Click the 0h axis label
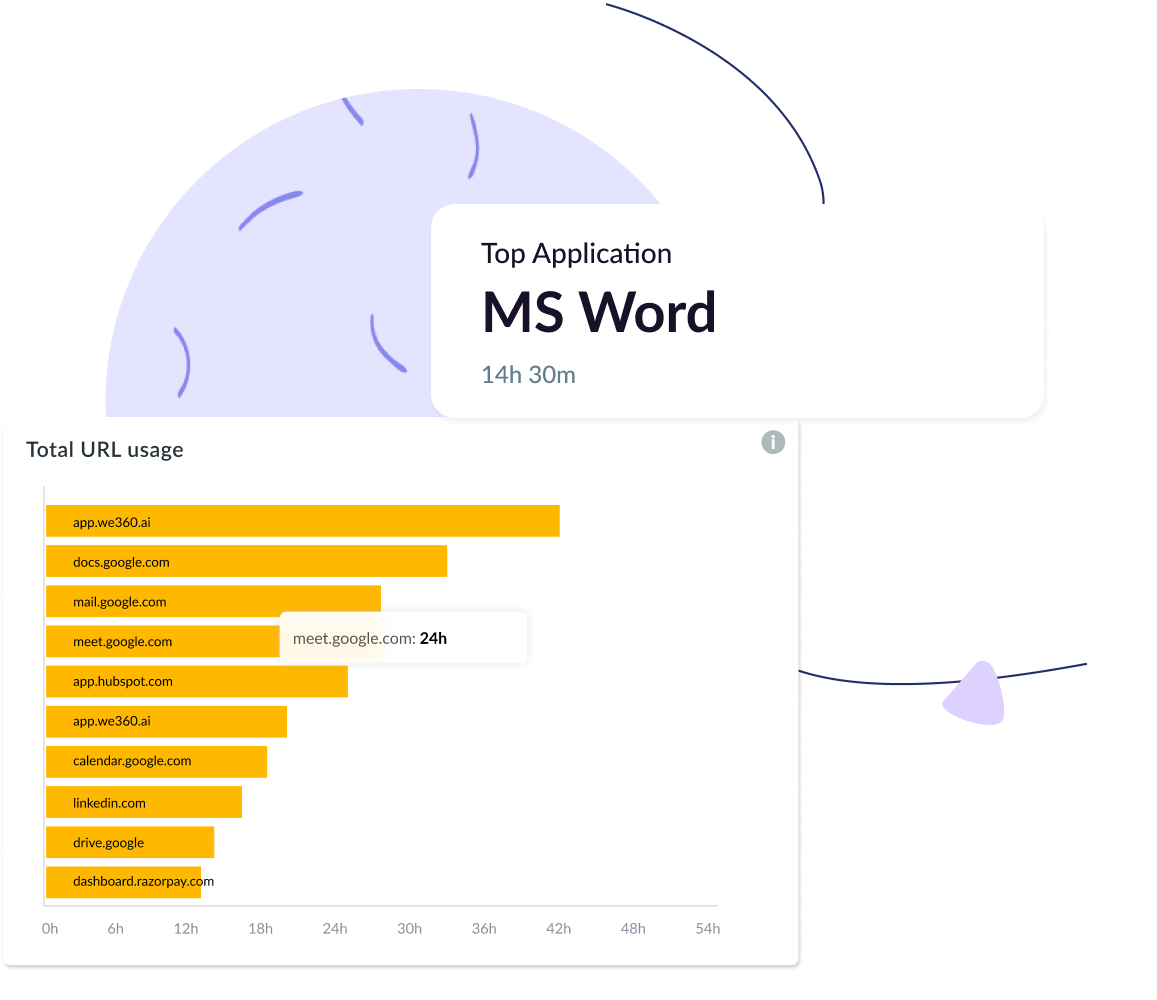 click(x=49, y=928)
